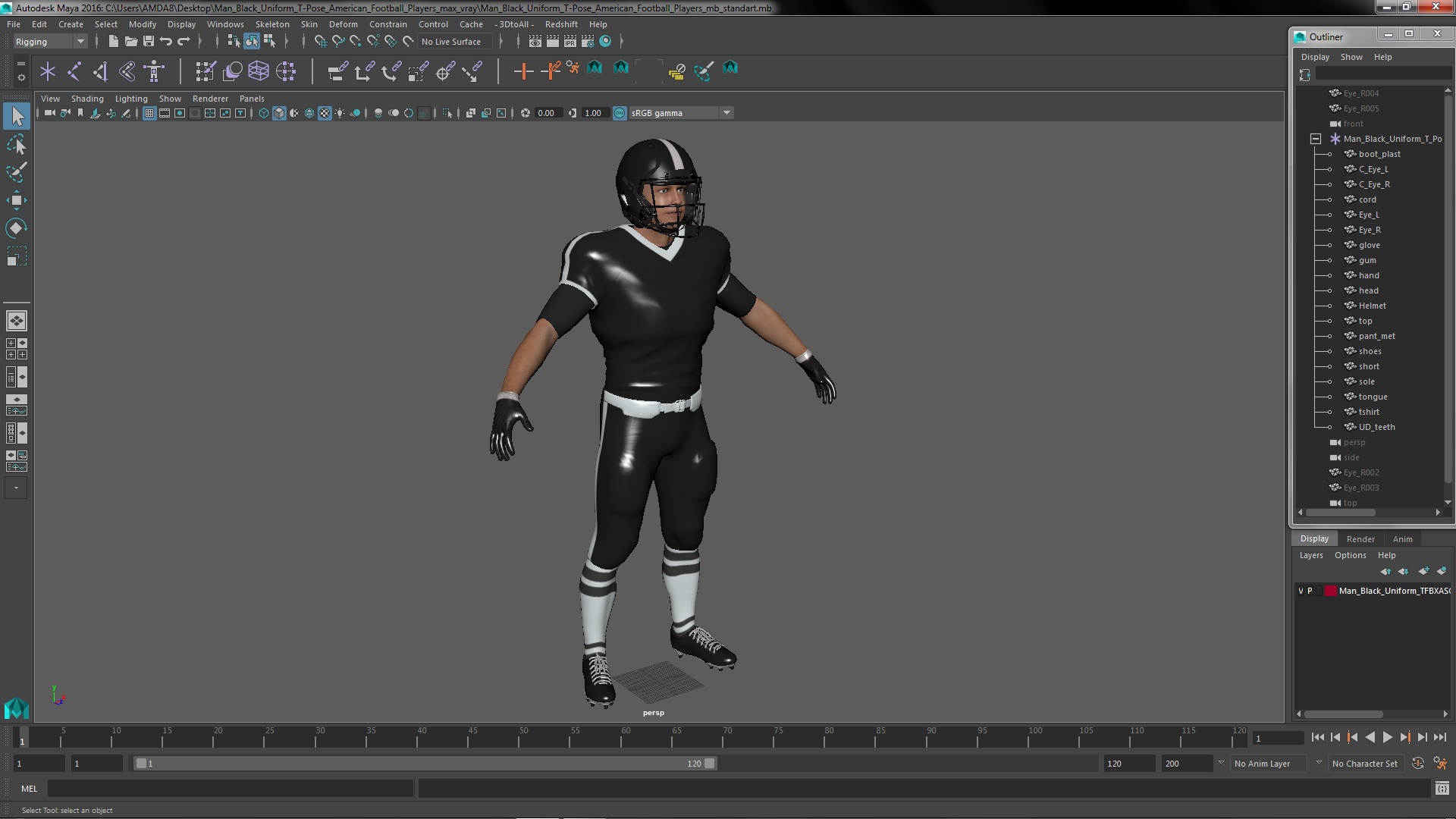Create a new scene file

point(114,41)
